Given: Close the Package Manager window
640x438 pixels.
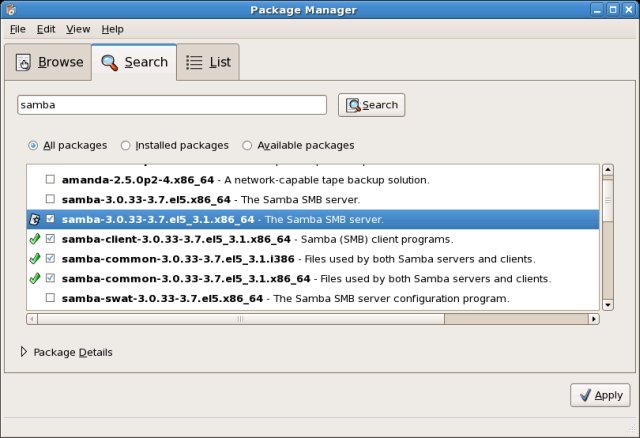Looking at the screenshot, I should click(629, 10).
